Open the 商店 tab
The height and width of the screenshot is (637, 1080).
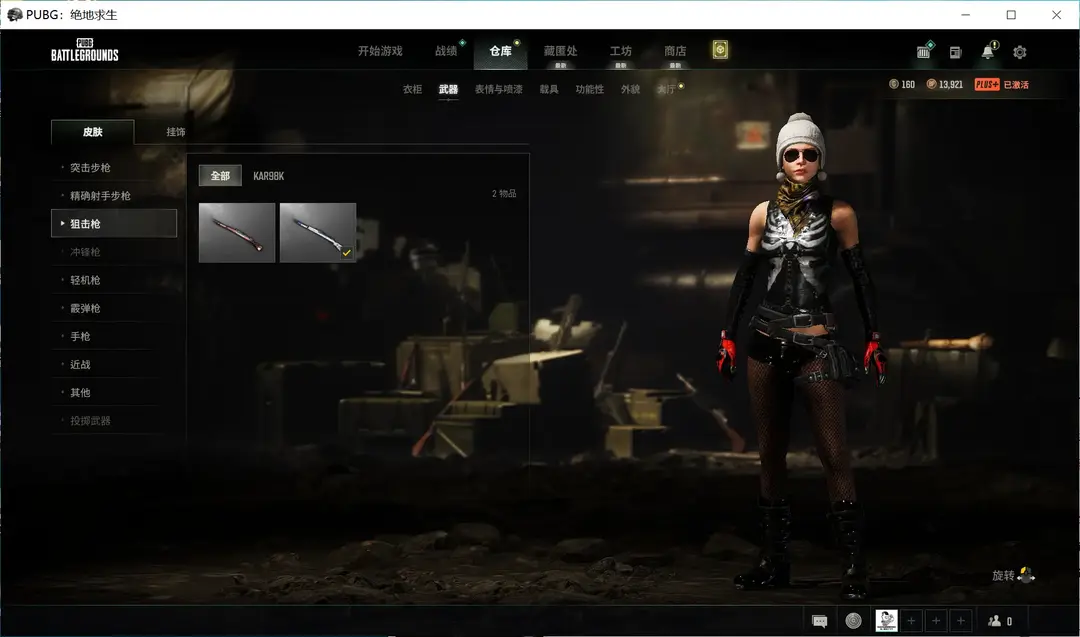(675, 51)
